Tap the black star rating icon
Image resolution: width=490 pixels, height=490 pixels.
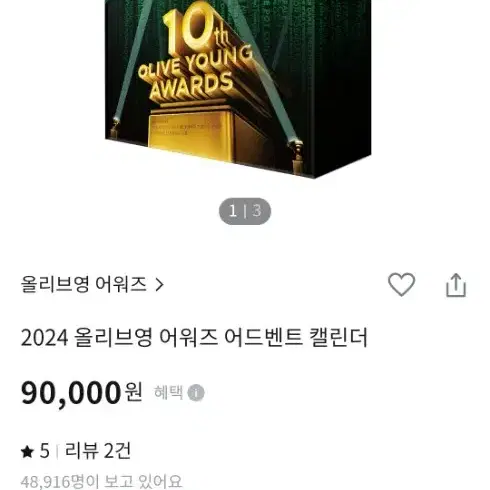27,452
